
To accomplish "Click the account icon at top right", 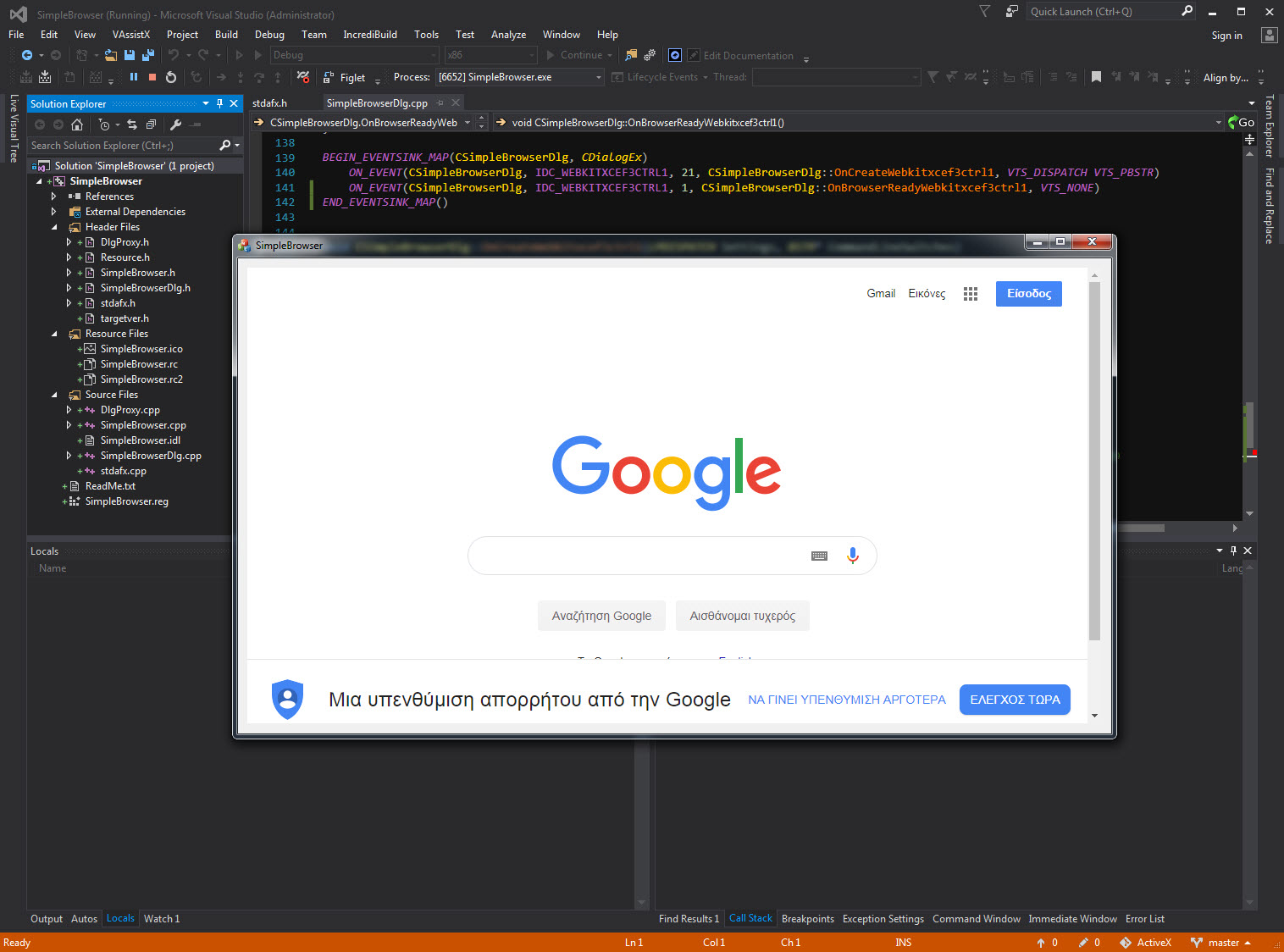I will [x=1269, y=35].
